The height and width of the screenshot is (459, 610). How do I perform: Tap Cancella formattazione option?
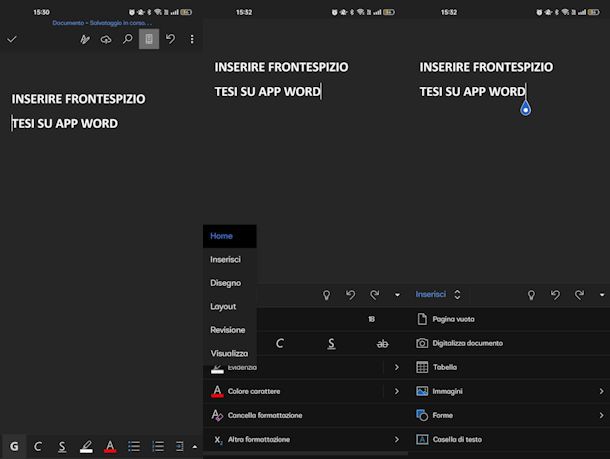click(x=264, y=415)
